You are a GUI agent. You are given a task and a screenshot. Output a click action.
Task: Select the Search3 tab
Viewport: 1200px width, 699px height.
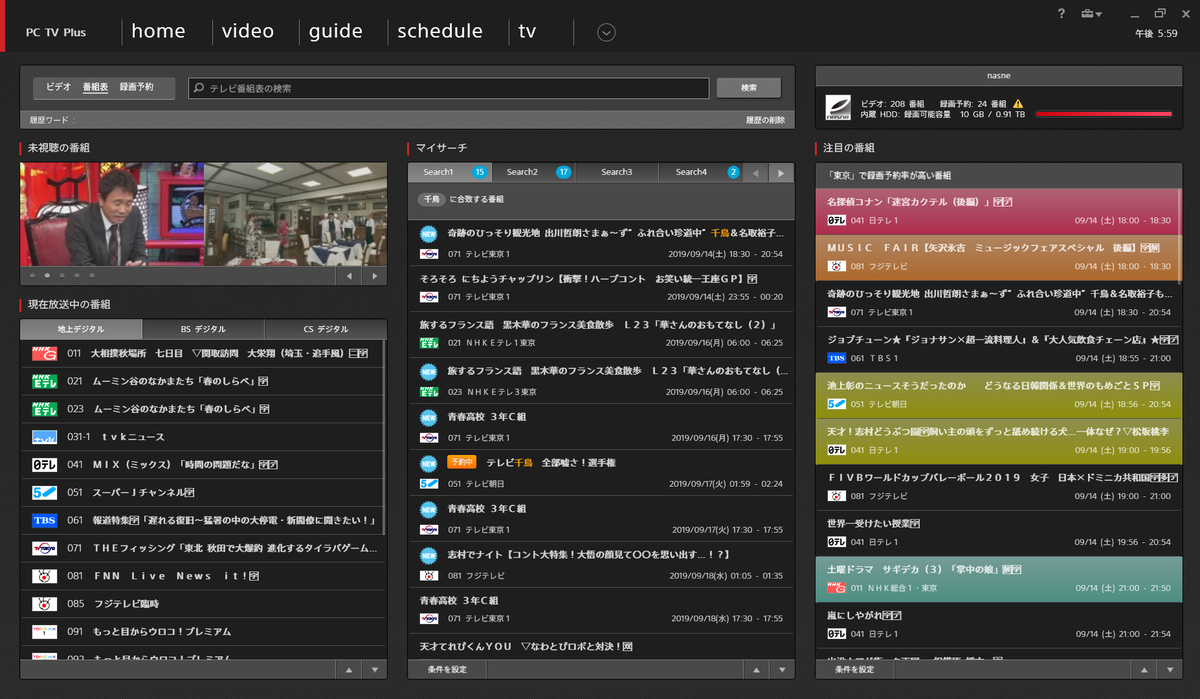(617, 172)
